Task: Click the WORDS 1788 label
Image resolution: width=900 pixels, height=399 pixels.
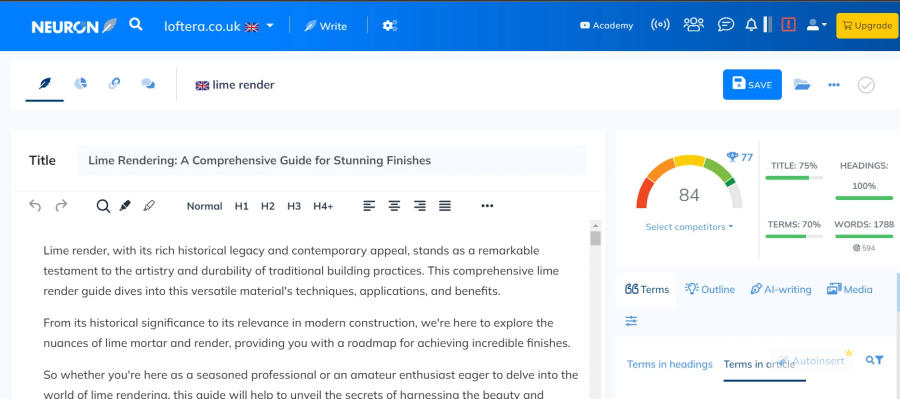Action: pos(864,224)
